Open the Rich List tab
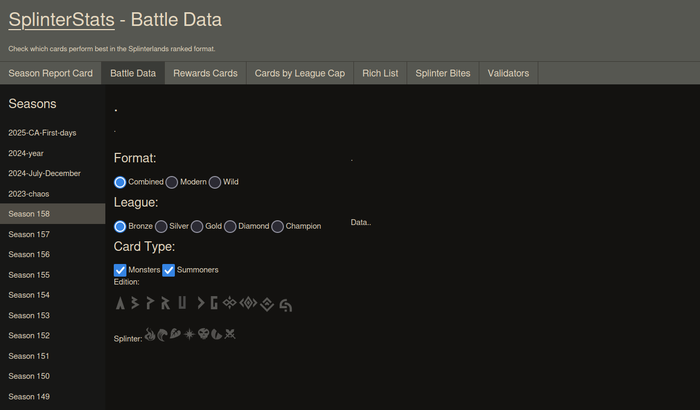Image resolution: width=700 pixels, height=410 pixels. coord(380,73)
